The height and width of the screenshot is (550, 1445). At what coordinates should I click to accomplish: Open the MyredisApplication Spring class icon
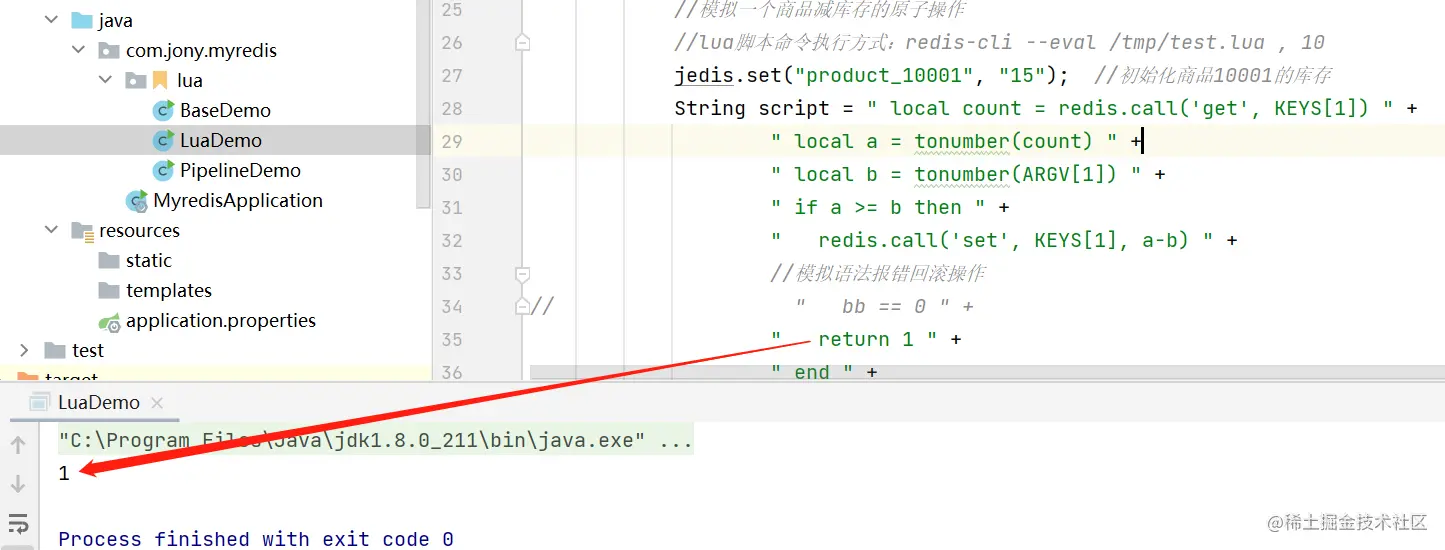click(137, 201)
